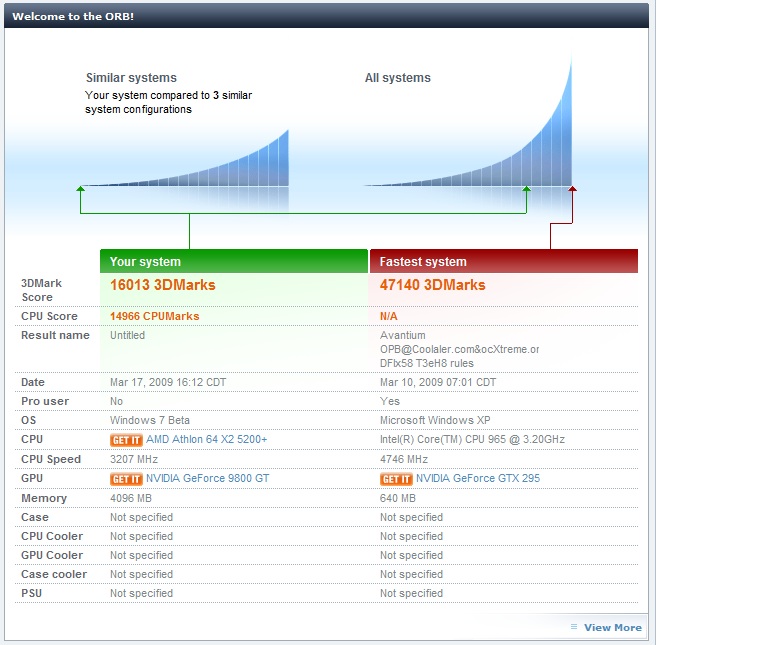Viewport: 768px width, 645px height.
Task: Click the 3207 MHz CPU speed
Action: 134,459
